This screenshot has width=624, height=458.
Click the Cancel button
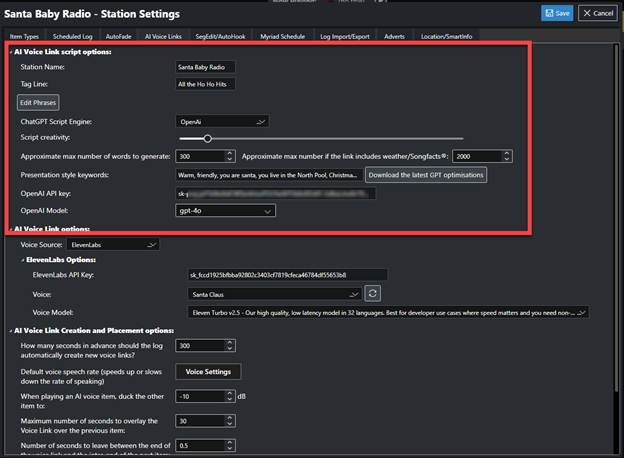click(x=598, y=13)
